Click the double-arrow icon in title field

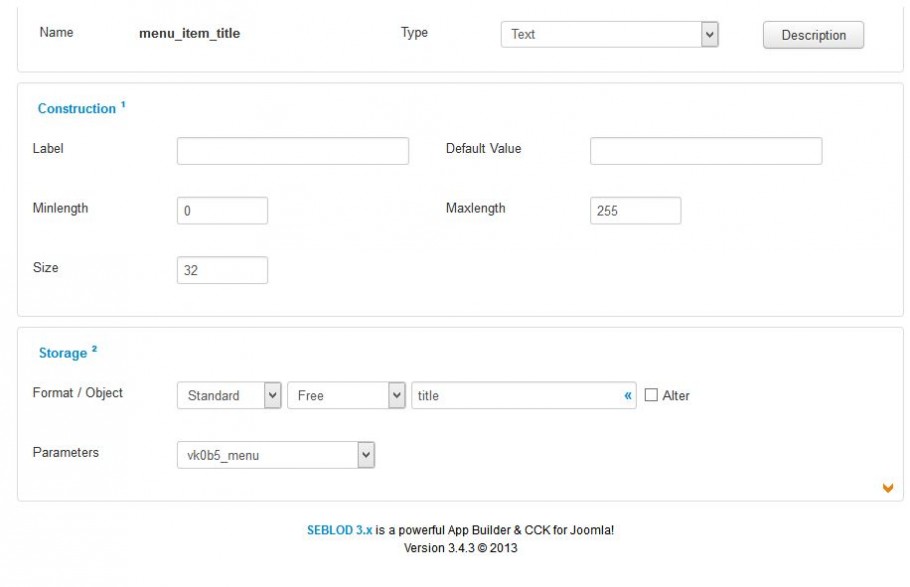pyautogui.click(x=627, y=395)
